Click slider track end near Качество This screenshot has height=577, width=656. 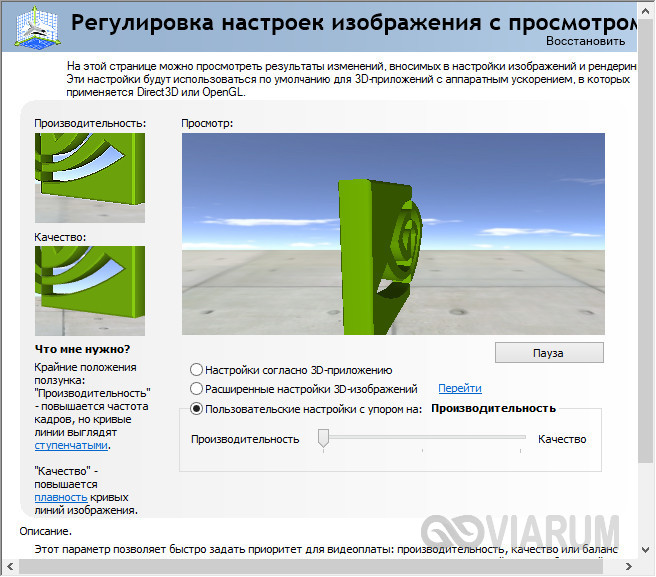[x=523, y=438]
